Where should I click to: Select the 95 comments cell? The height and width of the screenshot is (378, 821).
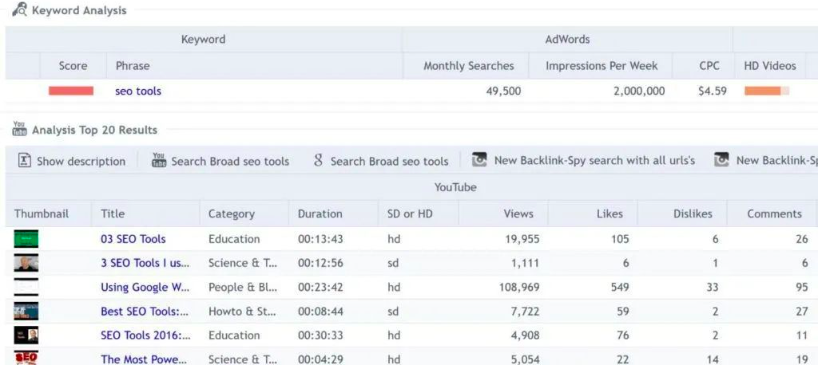(801, 287)
